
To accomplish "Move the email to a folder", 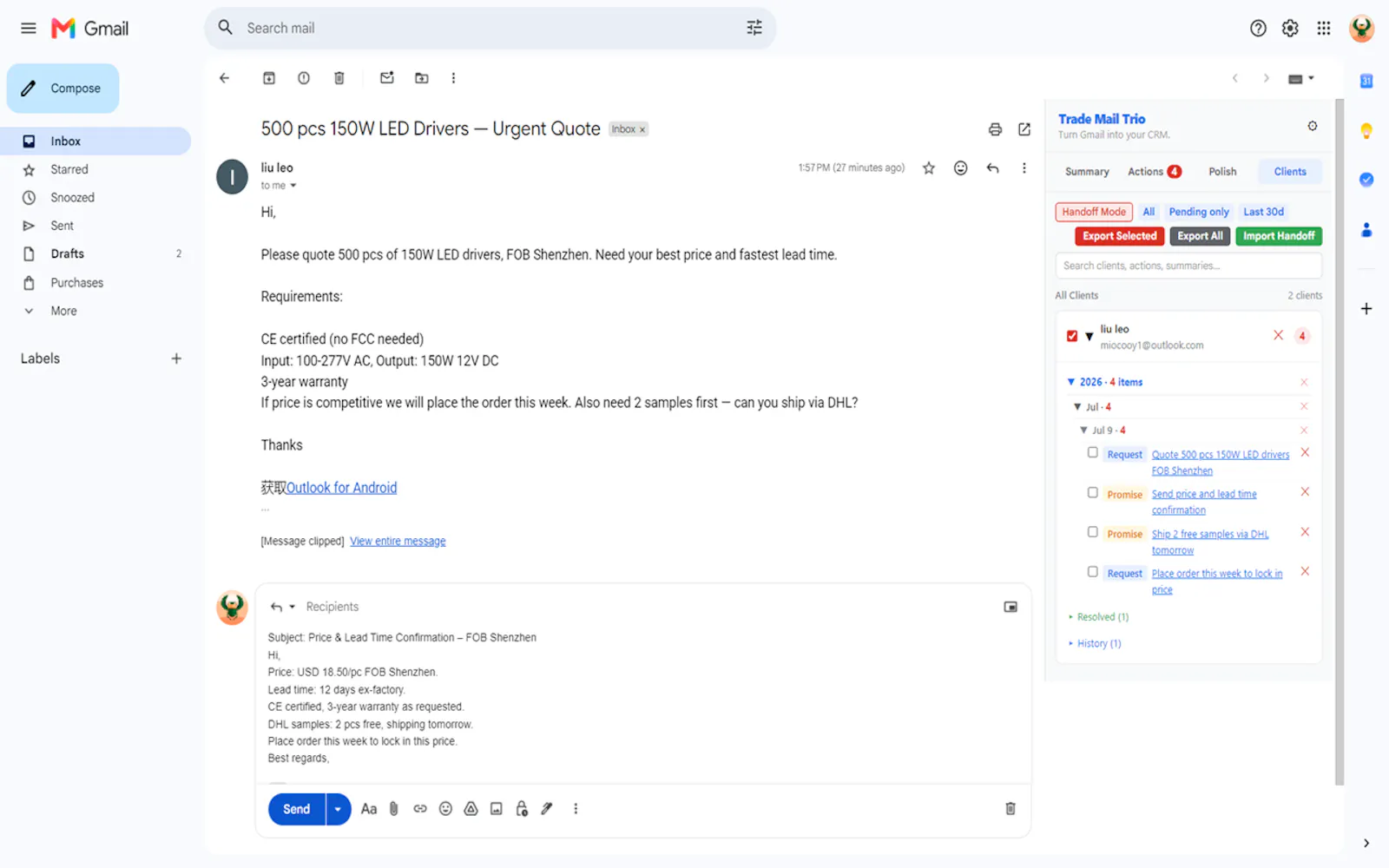I will [422, 78].
